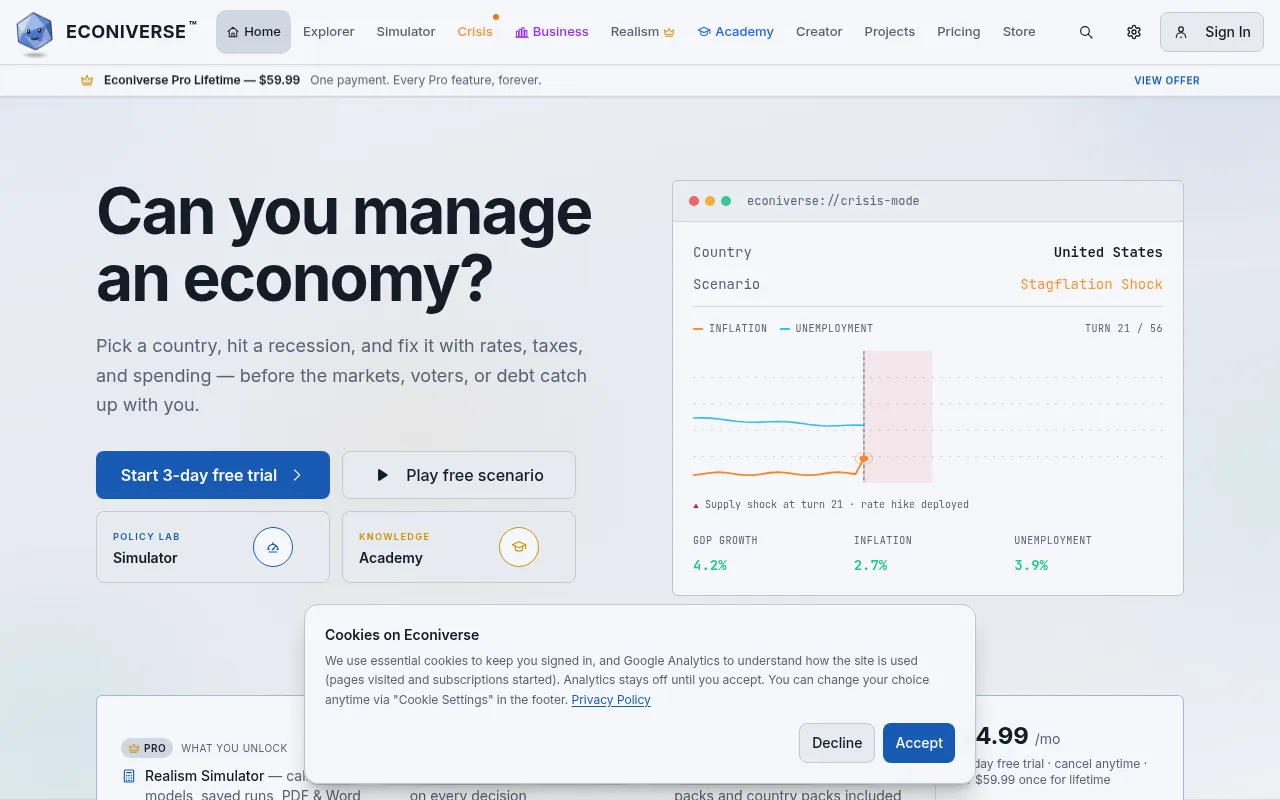The image size is (1280, 800).
Task: Go to the Home tab
Action: click(x=254, y=32)
